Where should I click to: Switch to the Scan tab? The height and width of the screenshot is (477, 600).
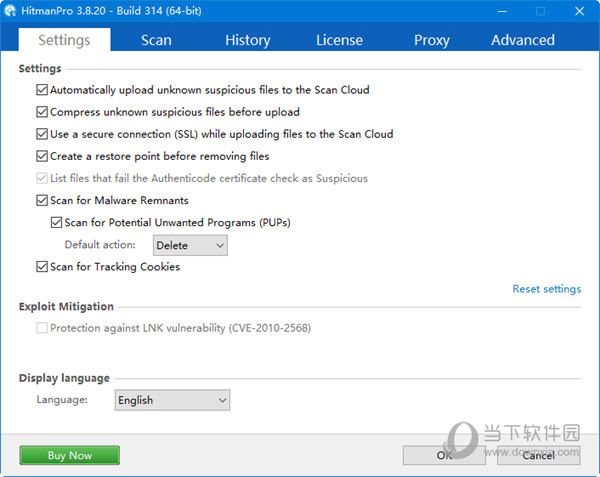point(156,40)
